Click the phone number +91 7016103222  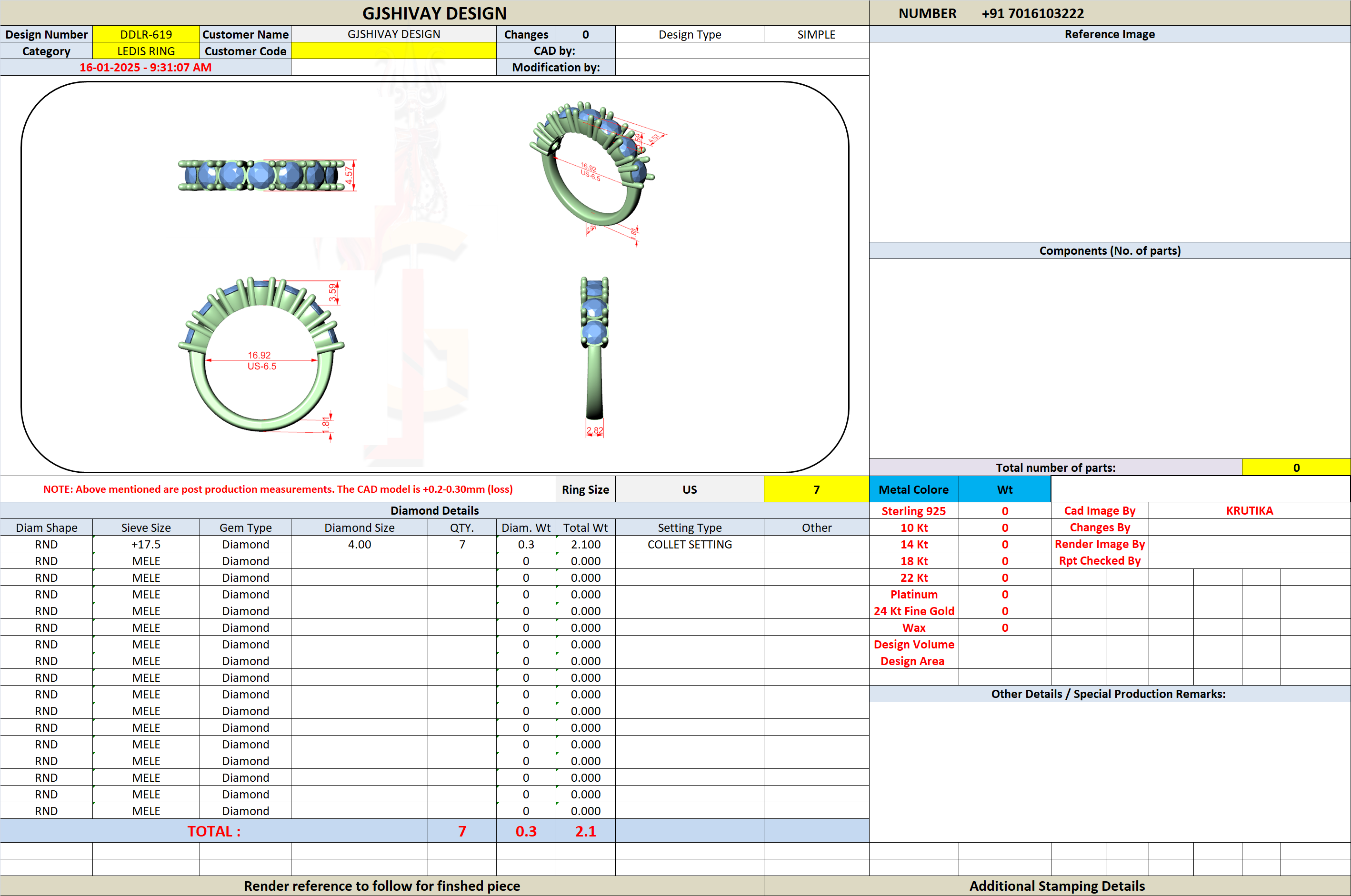pyautogui.click(x=1032, y=13)
